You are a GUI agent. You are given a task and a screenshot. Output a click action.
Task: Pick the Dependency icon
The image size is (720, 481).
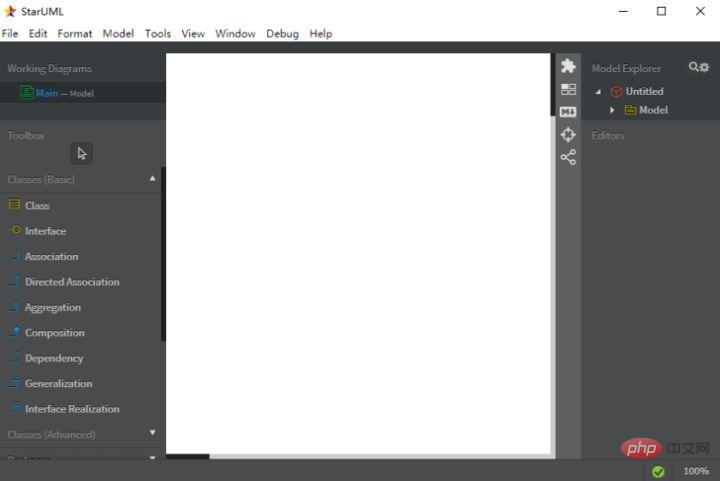[15, 357]
